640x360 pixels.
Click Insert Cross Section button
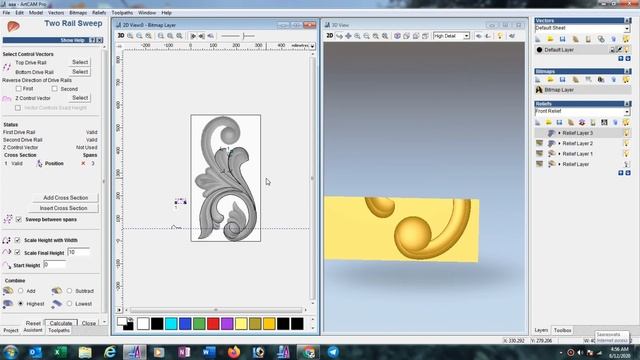click(x=63, y=208)
